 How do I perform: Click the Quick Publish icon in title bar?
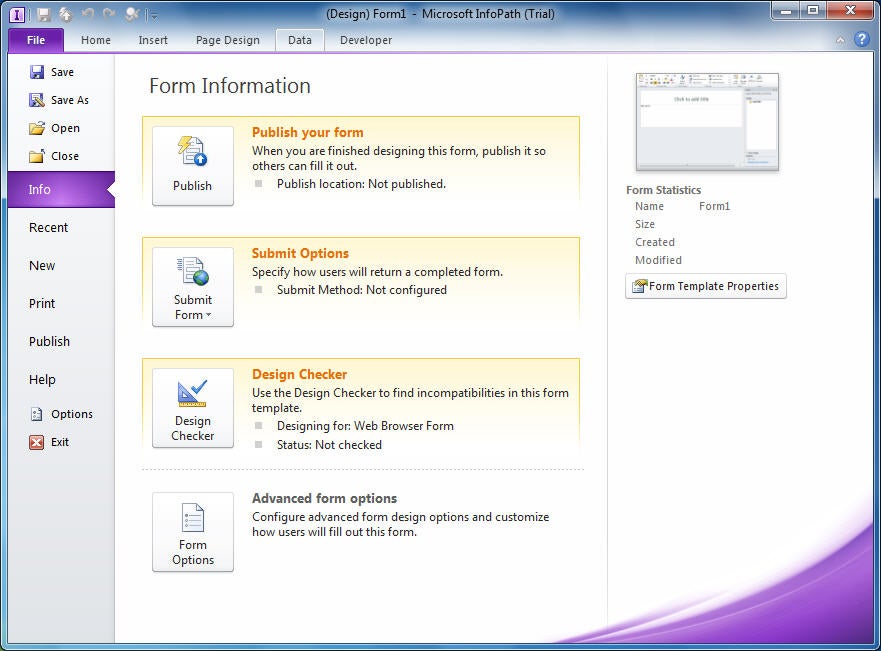pos(66,15)
